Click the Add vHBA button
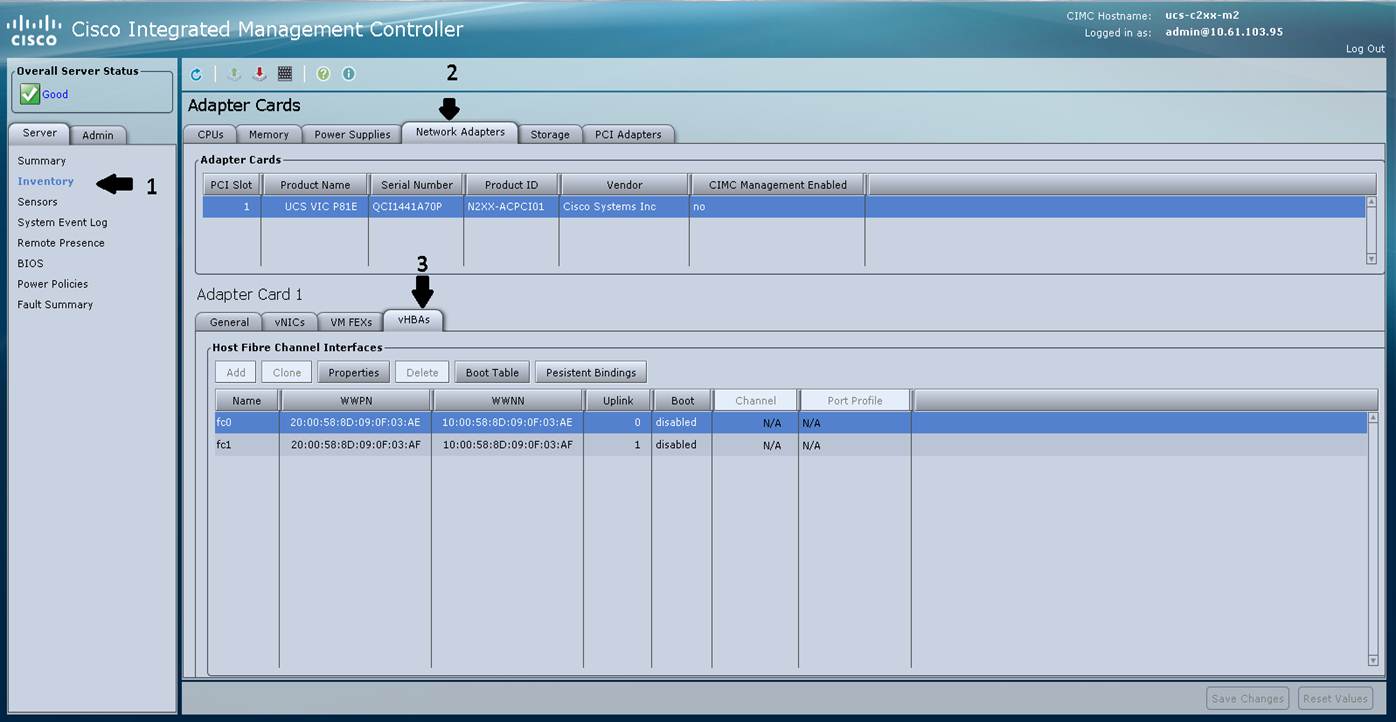Image resolution: width=1396 pixels, height=722 pixels. pos(236,372)
